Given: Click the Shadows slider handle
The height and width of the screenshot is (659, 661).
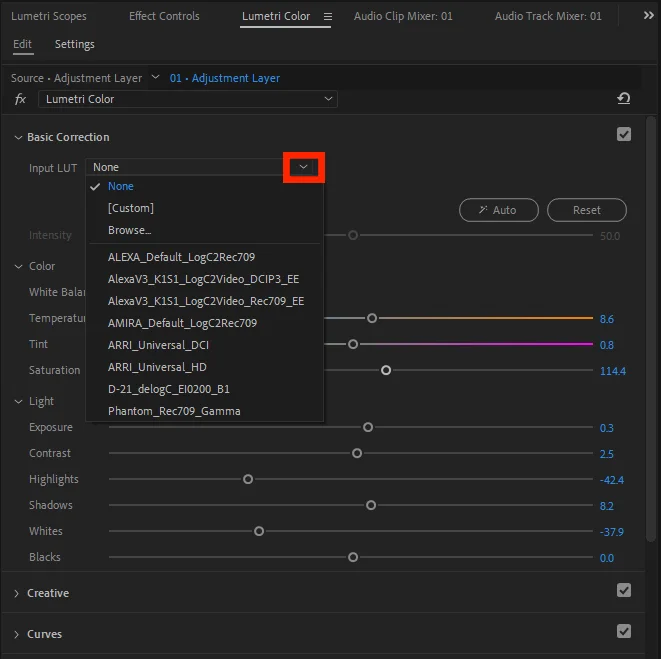Looking at the screenshot, I should click(371, 506).
